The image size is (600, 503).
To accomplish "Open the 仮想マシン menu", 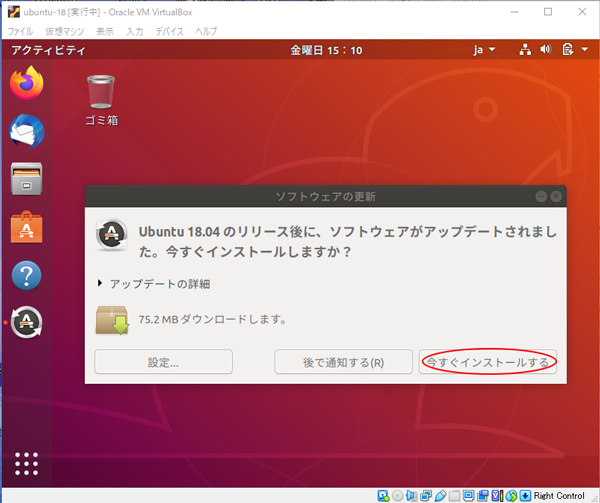I will pos(65,31).
